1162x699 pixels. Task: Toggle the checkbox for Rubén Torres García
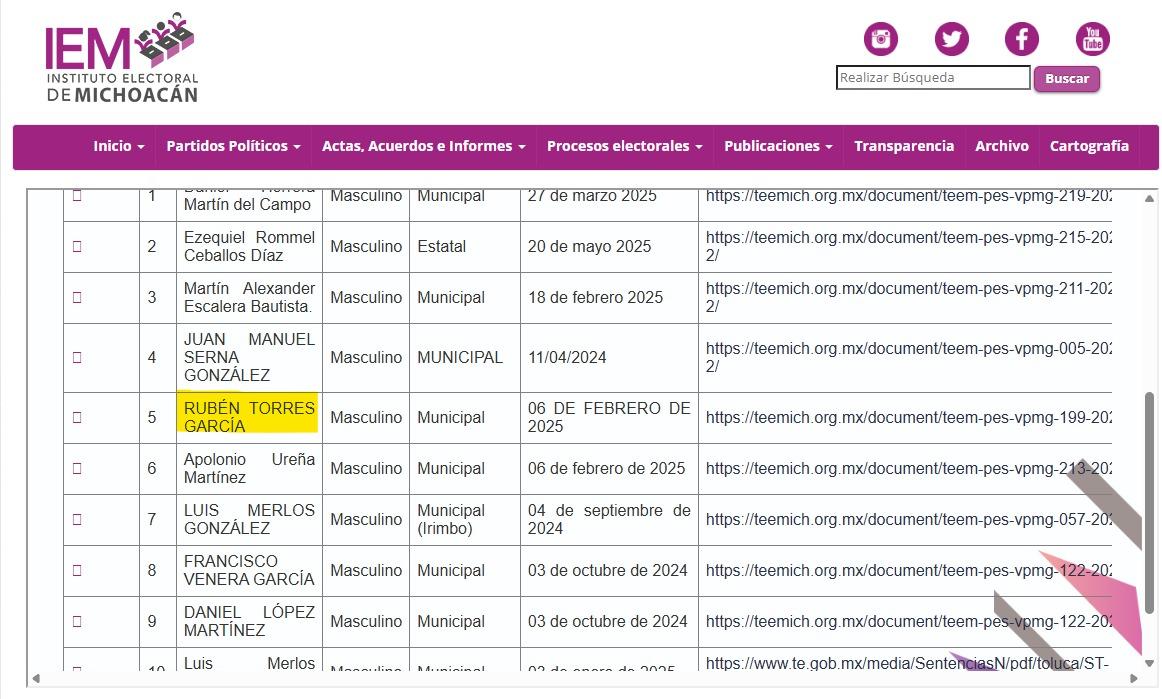(x=77, y=417)
